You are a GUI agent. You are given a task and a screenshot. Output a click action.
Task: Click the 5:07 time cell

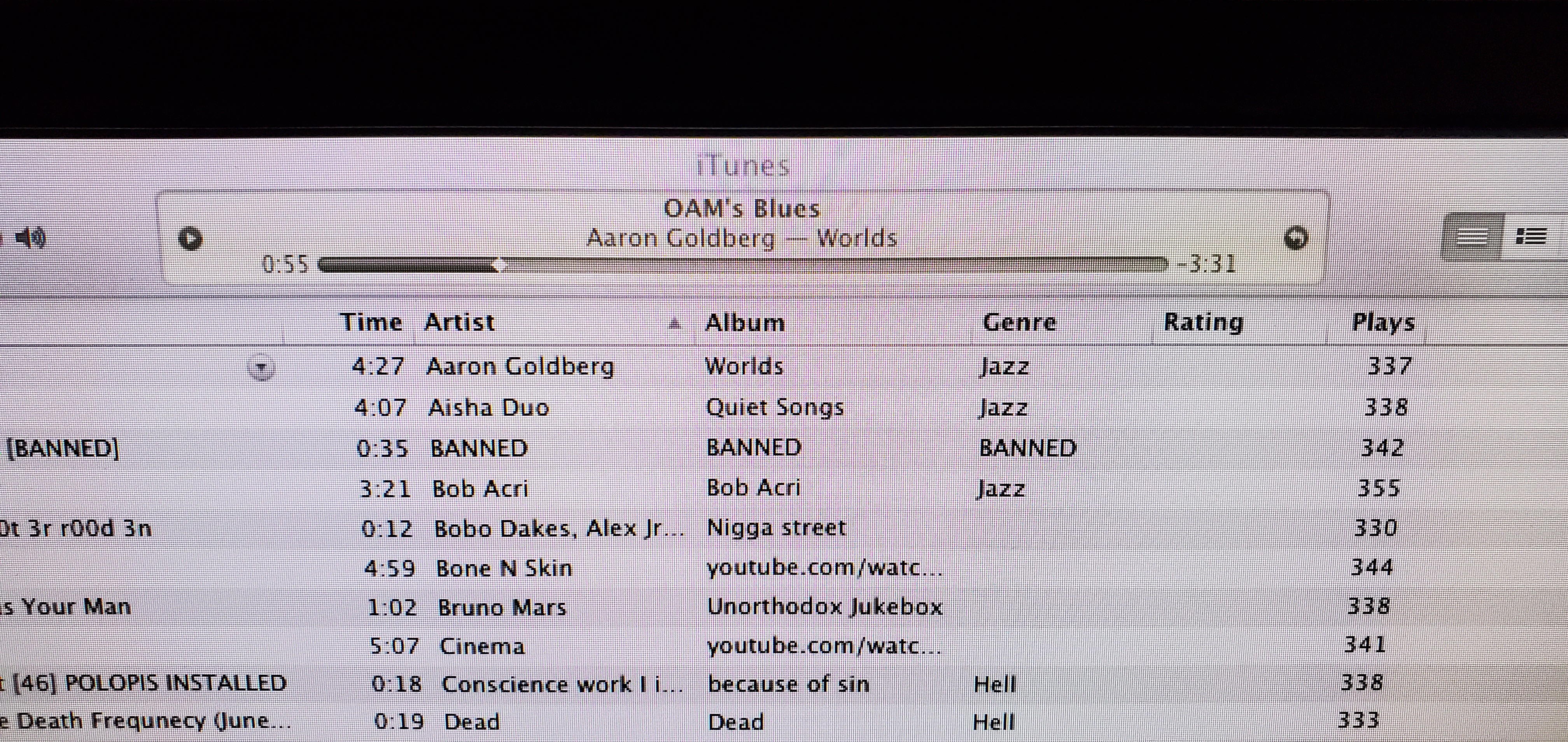pos(395,646)
